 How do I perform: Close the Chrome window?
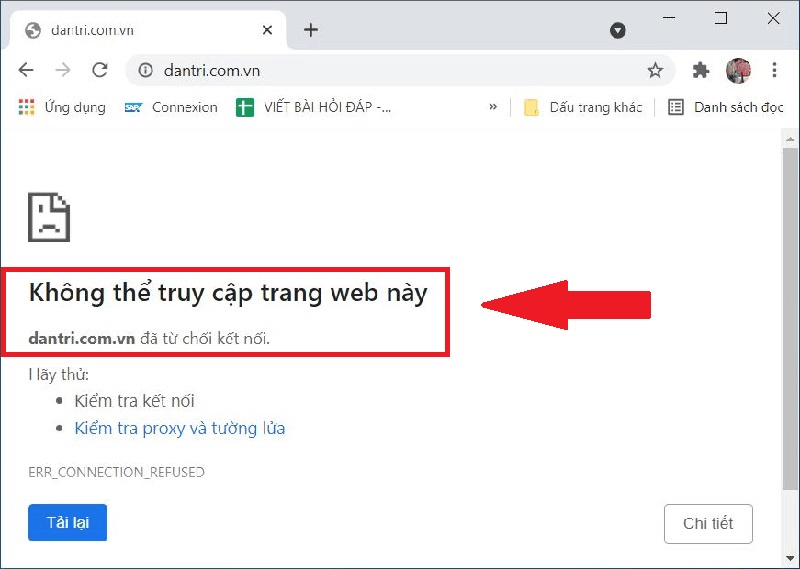pyautogui.click(x=773, y=18)
